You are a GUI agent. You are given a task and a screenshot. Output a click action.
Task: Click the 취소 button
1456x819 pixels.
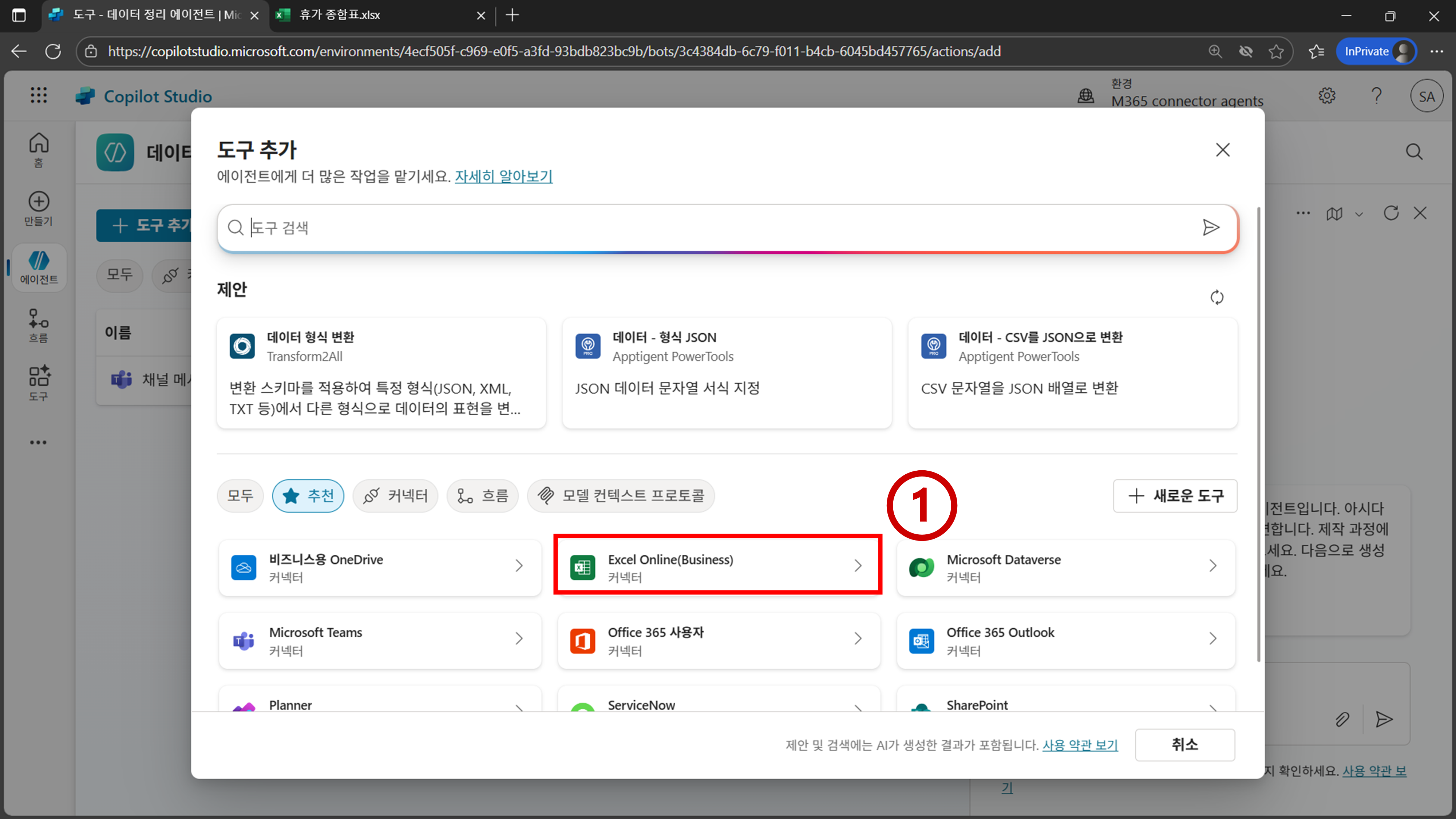coord(1185,744)
